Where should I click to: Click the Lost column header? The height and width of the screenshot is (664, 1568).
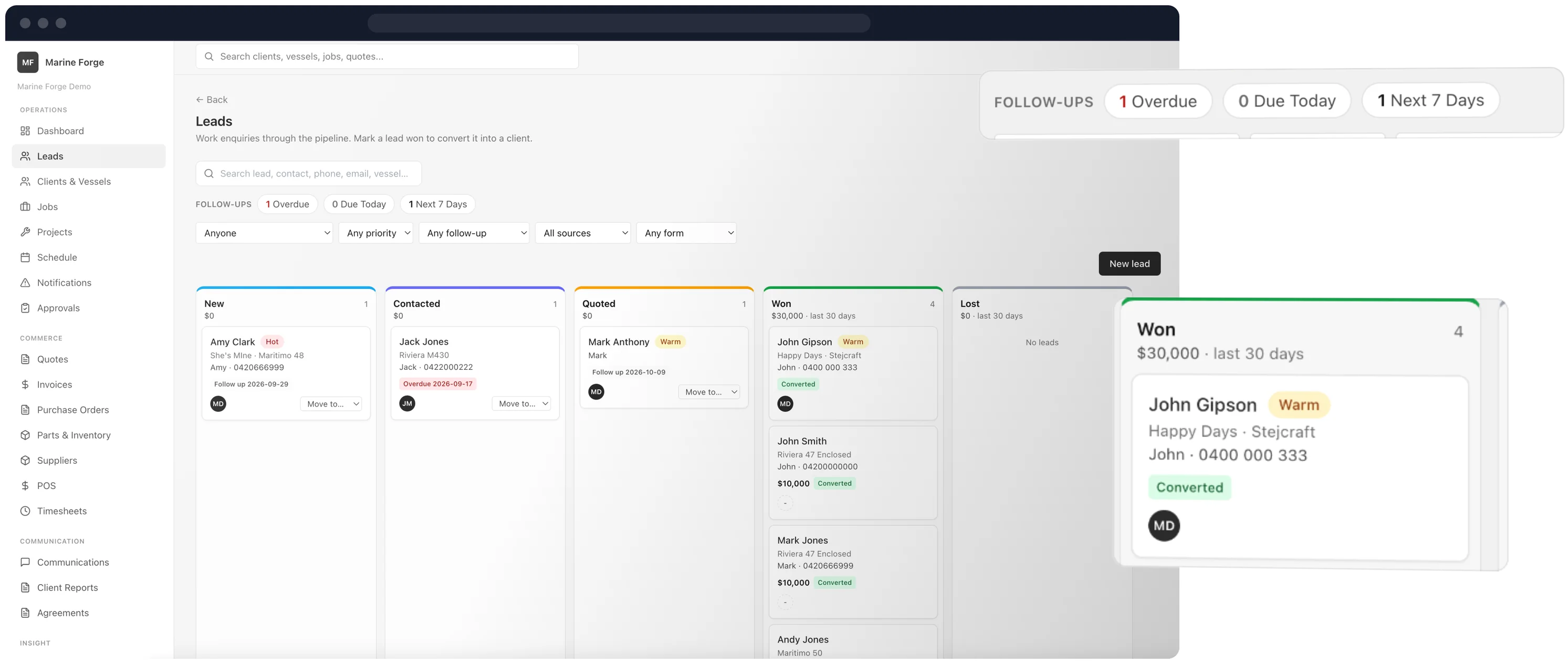click(x=1041, y=309)
